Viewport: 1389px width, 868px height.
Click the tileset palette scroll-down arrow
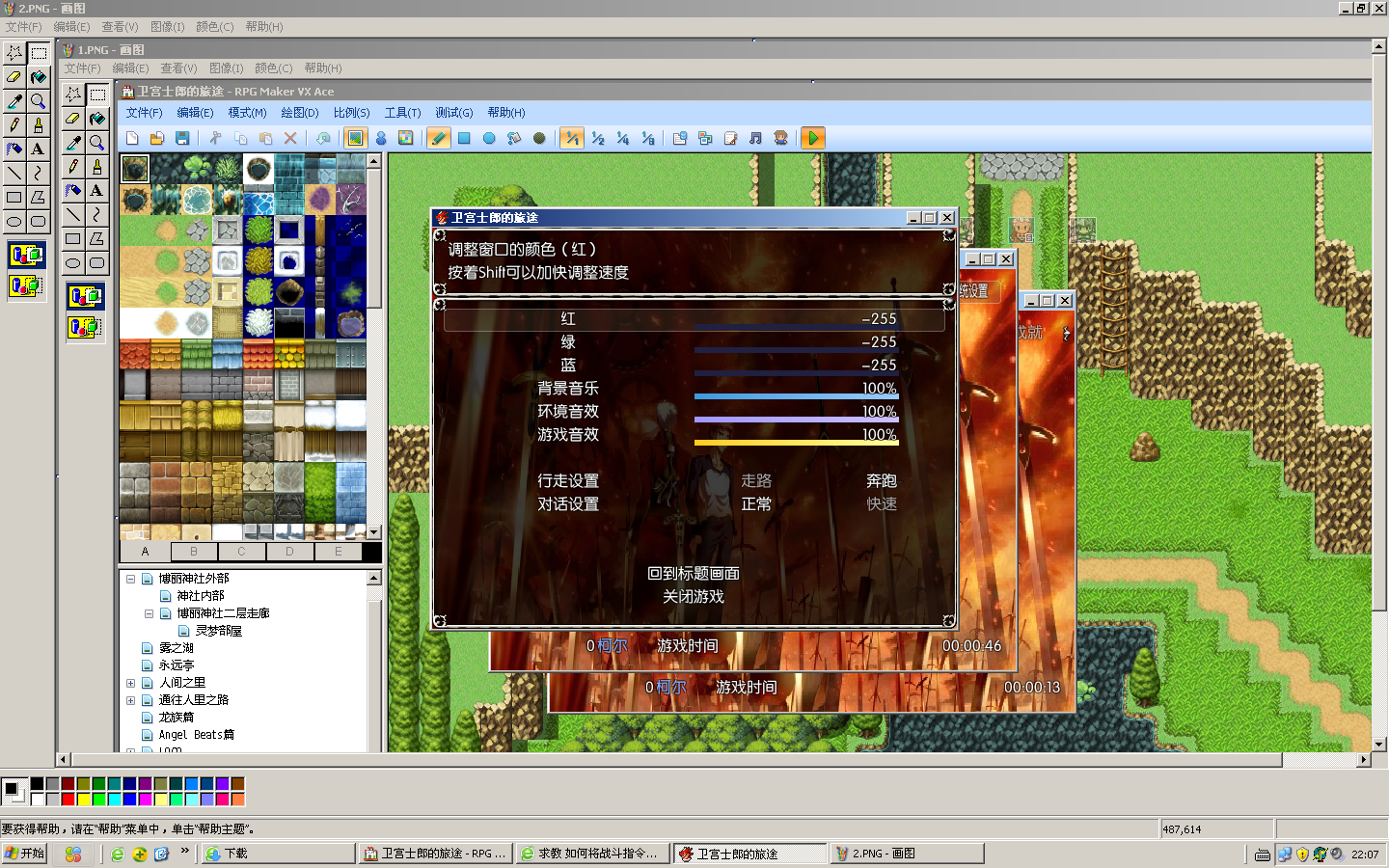[374, 531]
